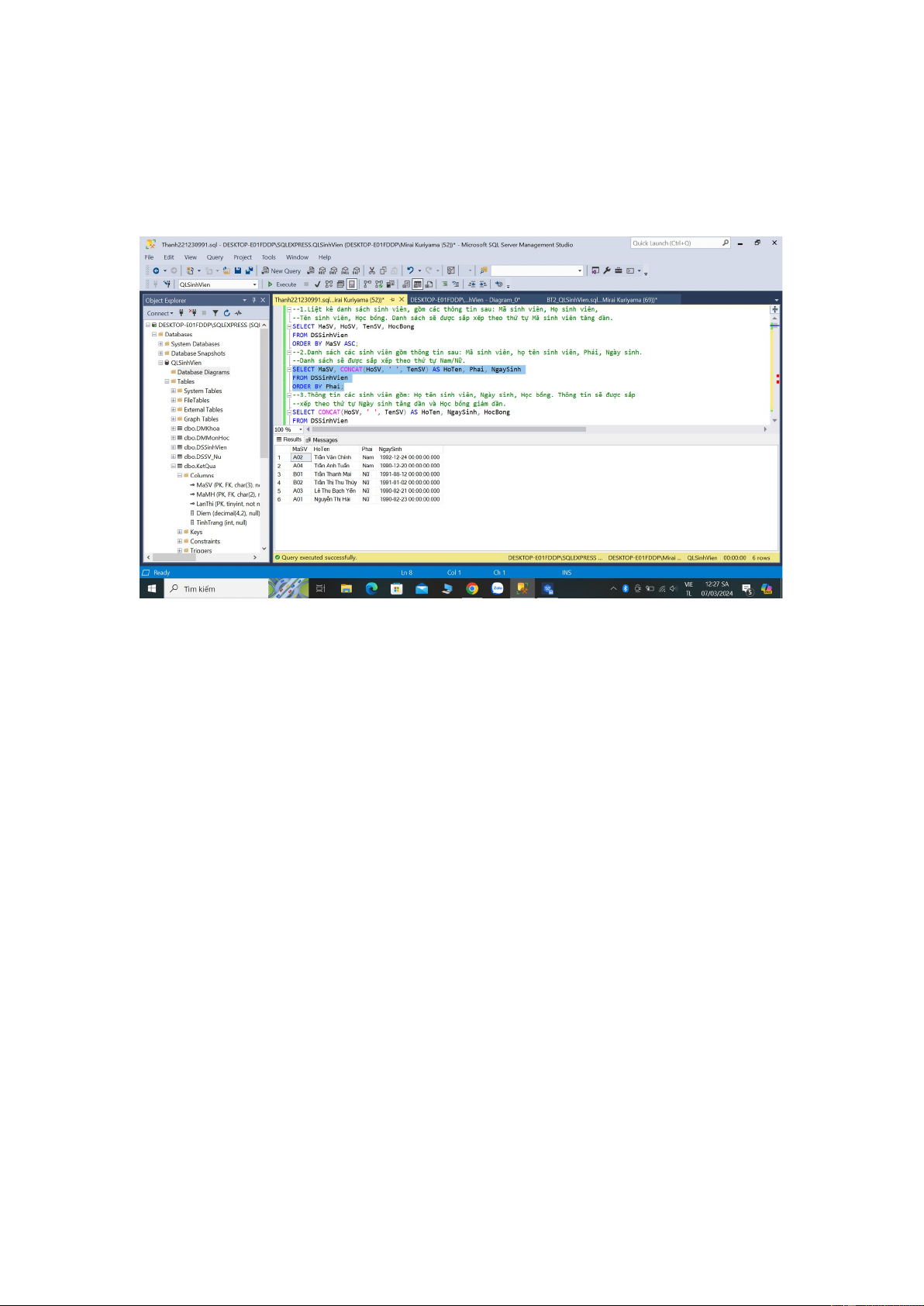Viewport: 924px width, 1306px height.
Task: Toggle Results to Grid output mode
Action: click(417, 284)
